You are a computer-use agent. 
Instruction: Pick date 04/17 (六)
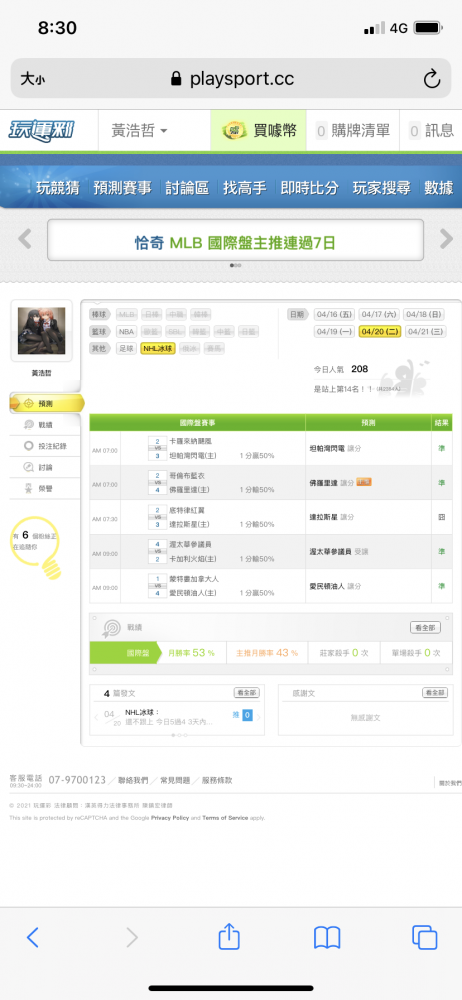point(378,314)
